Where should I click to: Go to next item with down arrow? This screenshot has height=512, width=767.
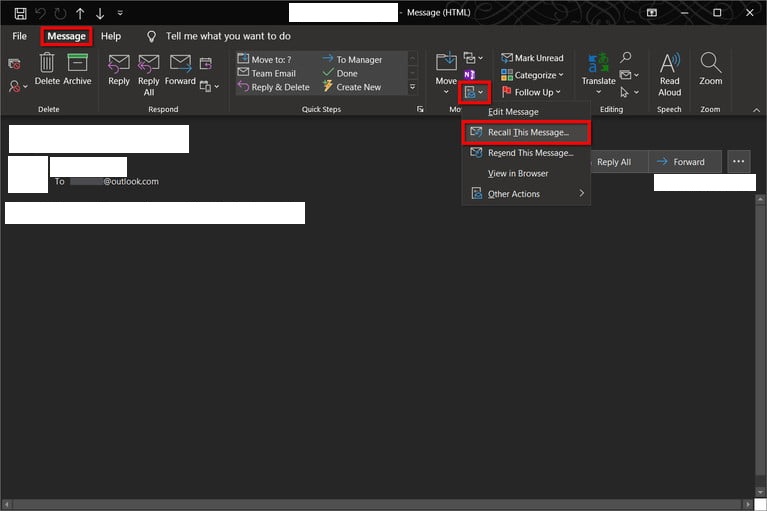tap(100, 13)
